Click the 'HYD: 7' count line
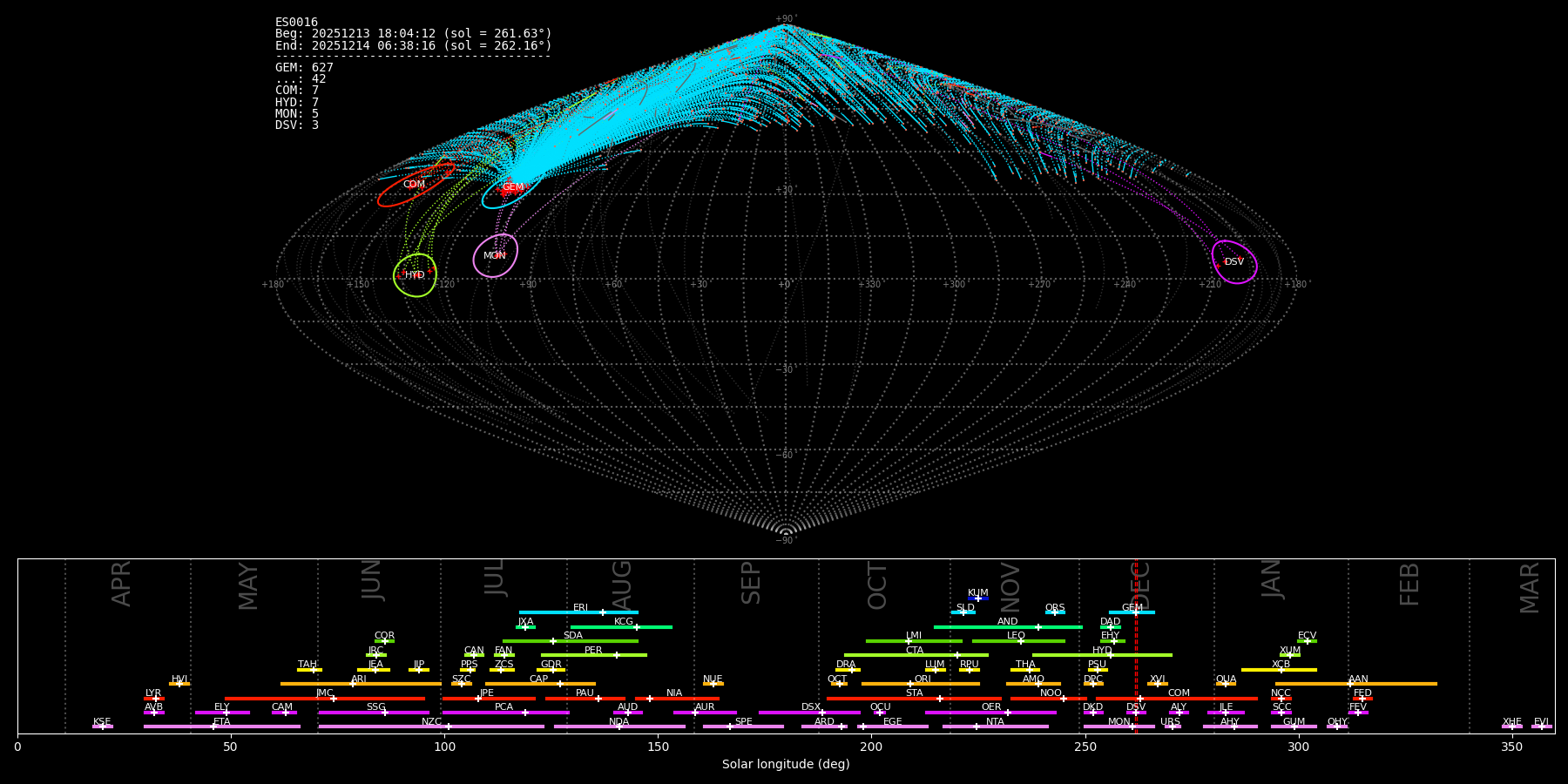Viewport: 1568px width, 784px height. point(297,102)
